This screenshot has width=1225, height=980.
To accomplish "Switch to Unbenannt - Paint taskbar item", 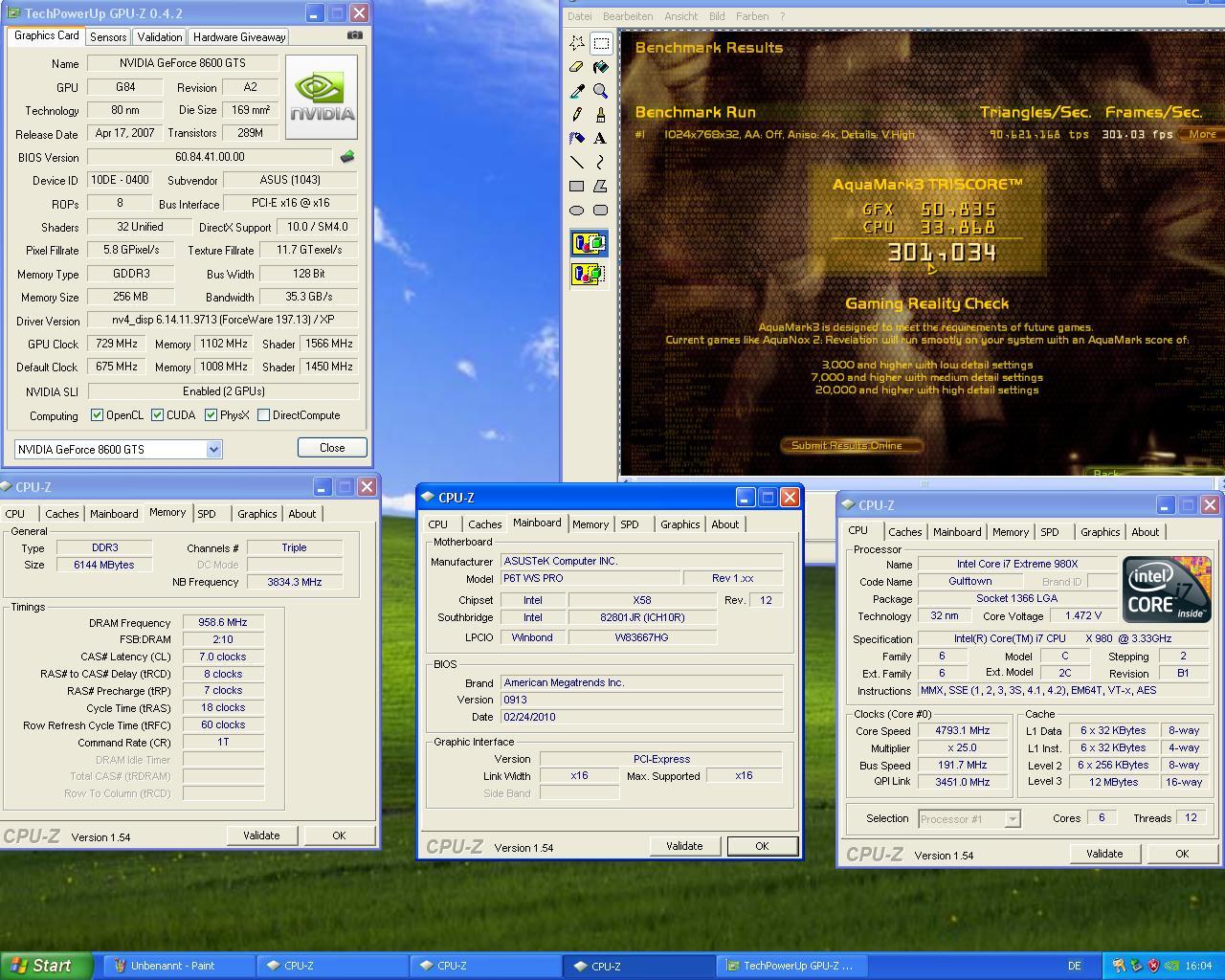I will pos(179,966).
